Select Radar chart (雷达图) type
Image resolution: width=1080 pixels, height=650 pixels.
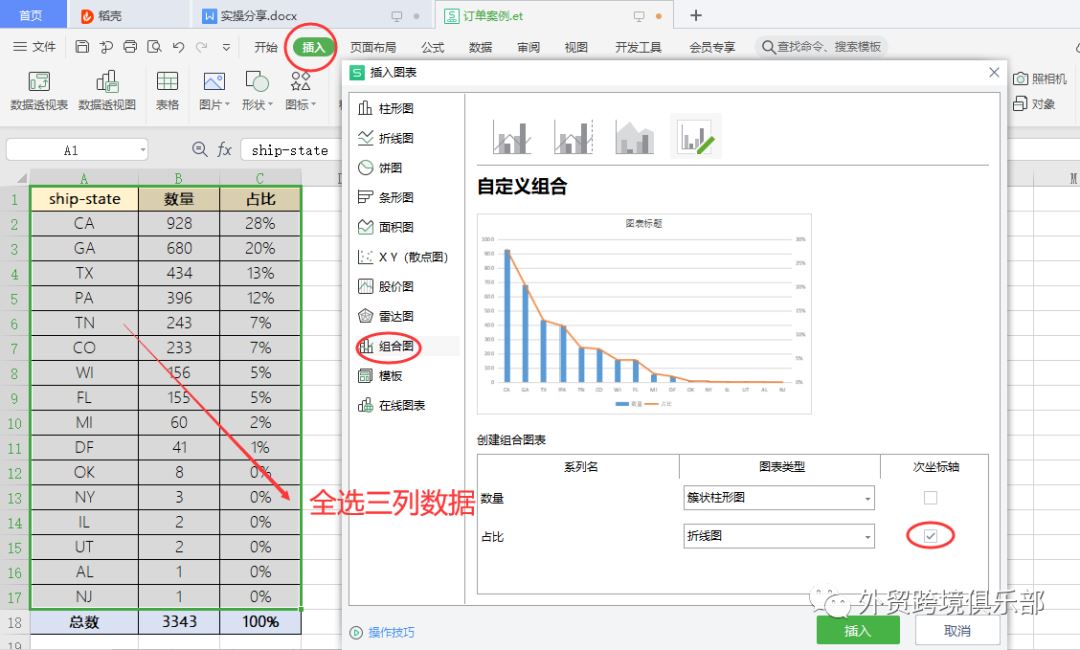click(386, 316)
